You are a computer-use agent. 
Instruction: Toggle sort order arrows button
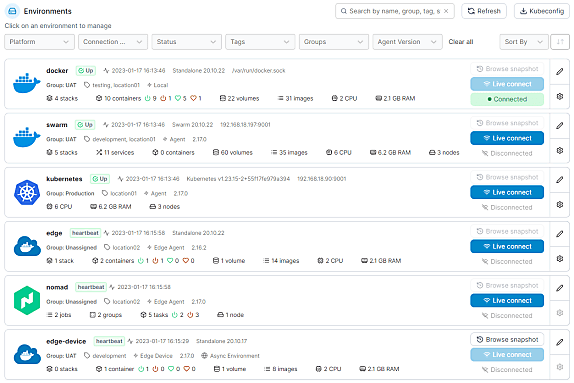560,42
